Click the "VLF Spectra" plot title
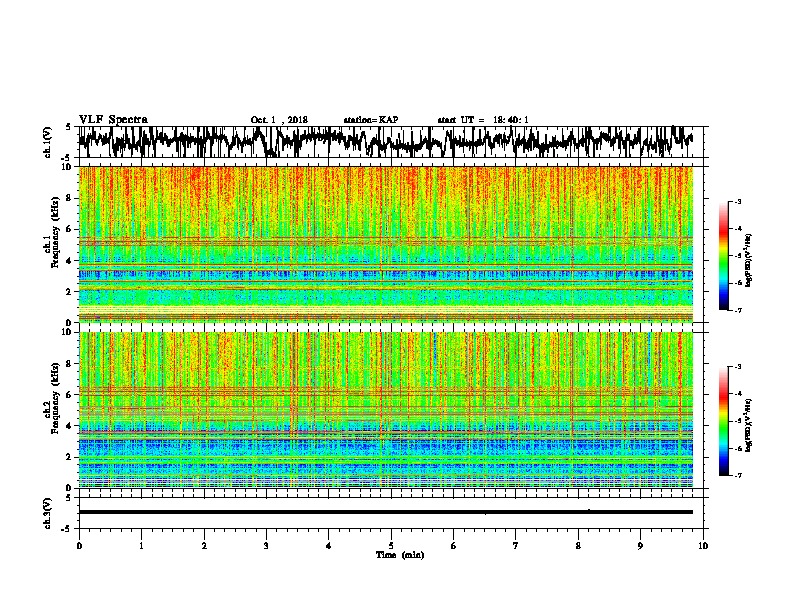792x612 pixels. pos(113,119)
